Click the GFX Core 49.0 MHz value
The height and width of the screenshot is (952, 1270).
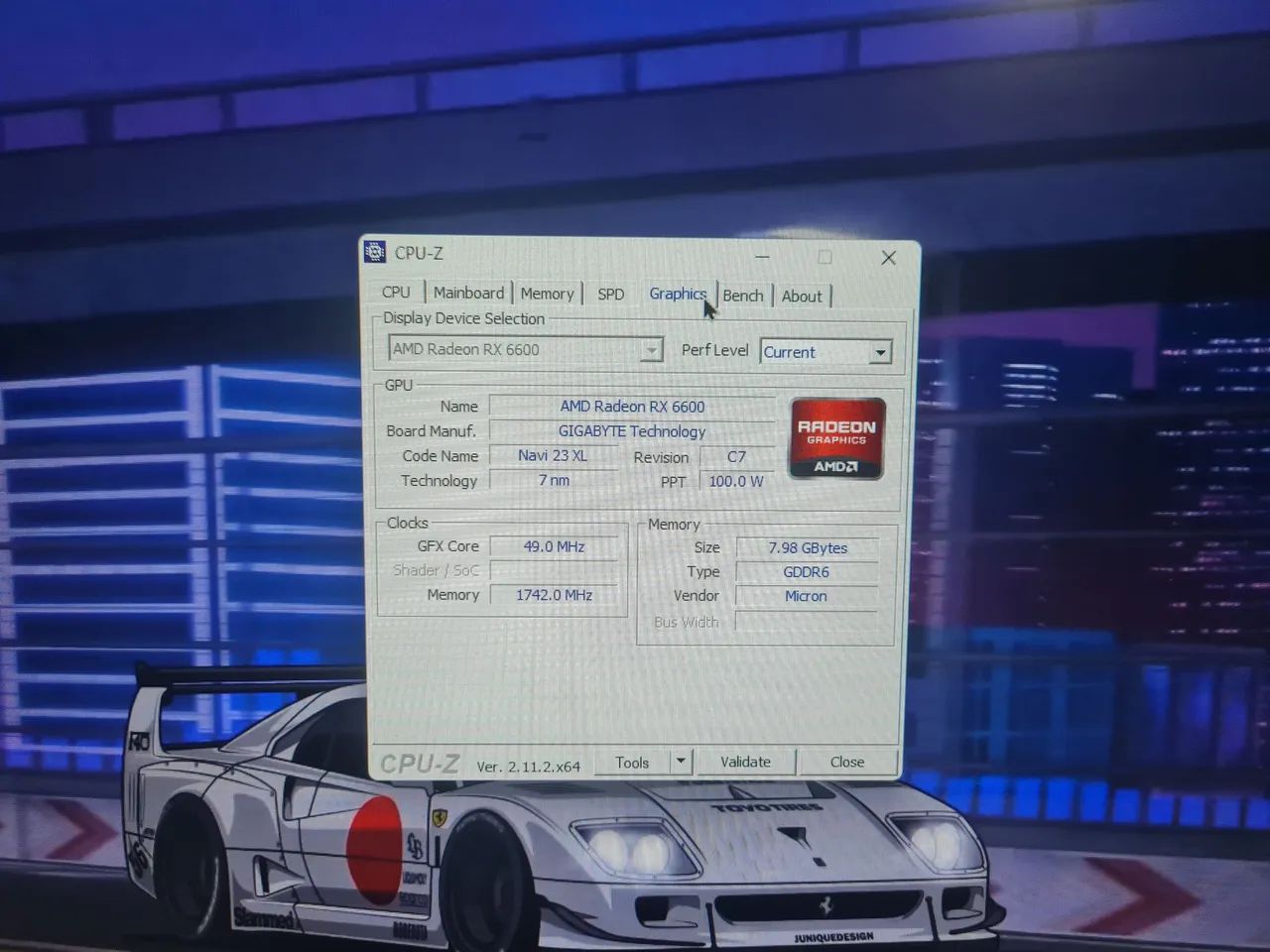pyautogui.click(x=554, y=546)
